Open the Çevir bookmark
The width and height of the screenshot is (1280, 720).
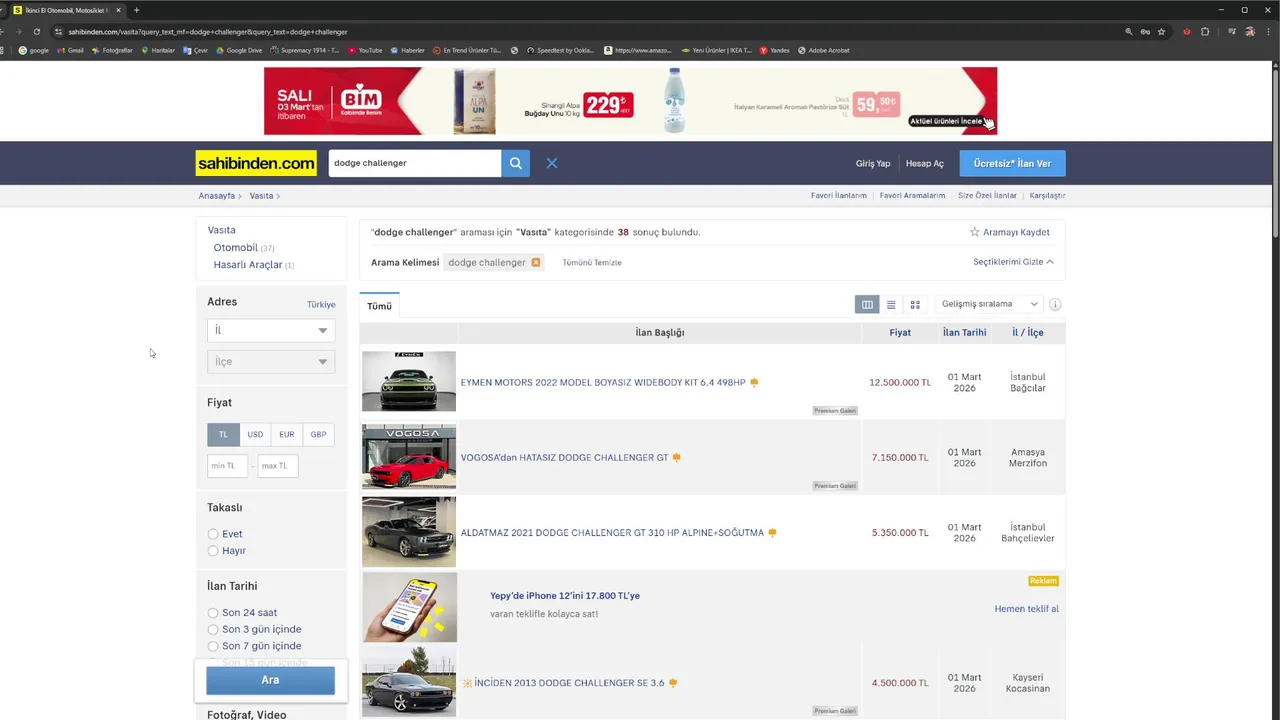point(195,50)
